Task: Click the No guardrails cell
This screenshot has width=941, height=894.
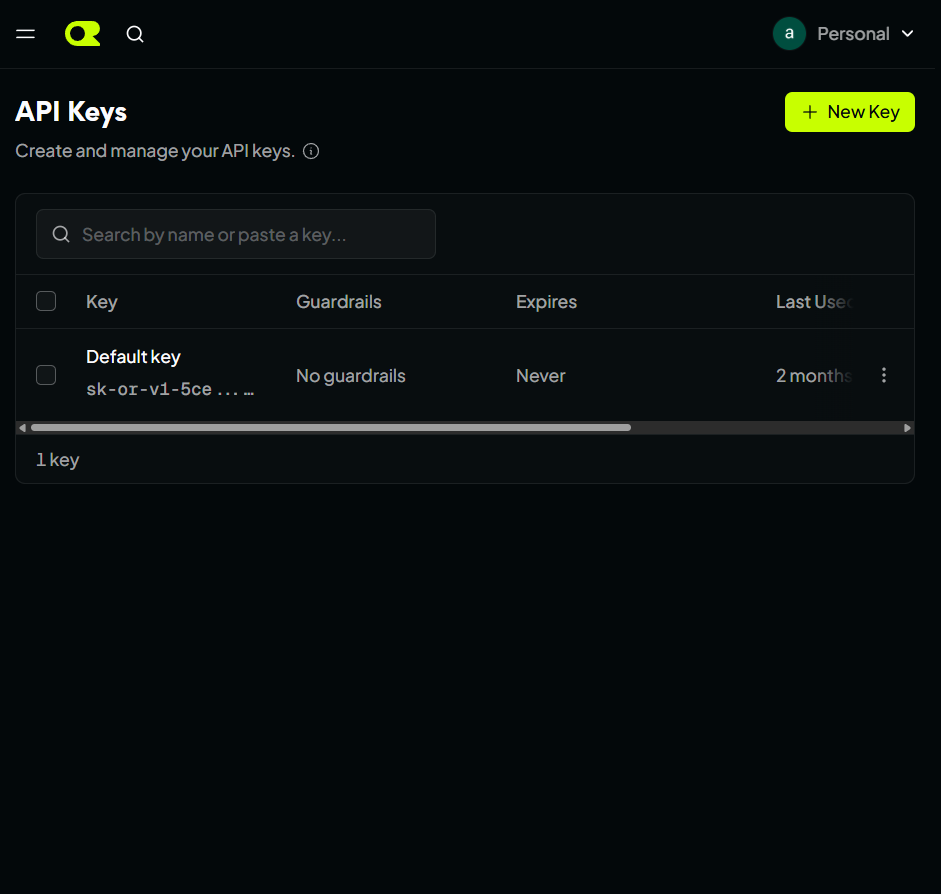Action: (351, 376)
